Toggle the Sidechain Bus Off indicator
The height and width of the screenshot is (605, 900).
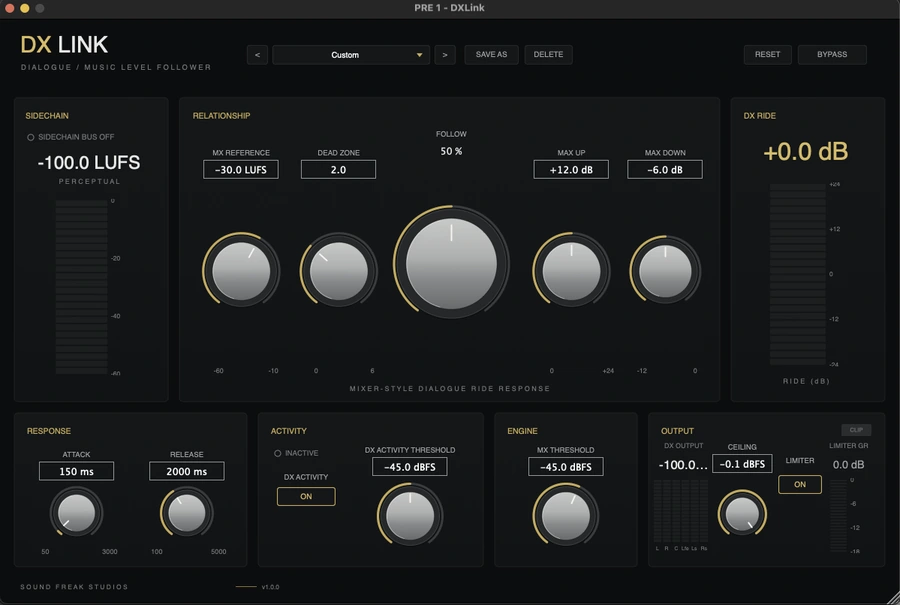click(x=30, y=137)
